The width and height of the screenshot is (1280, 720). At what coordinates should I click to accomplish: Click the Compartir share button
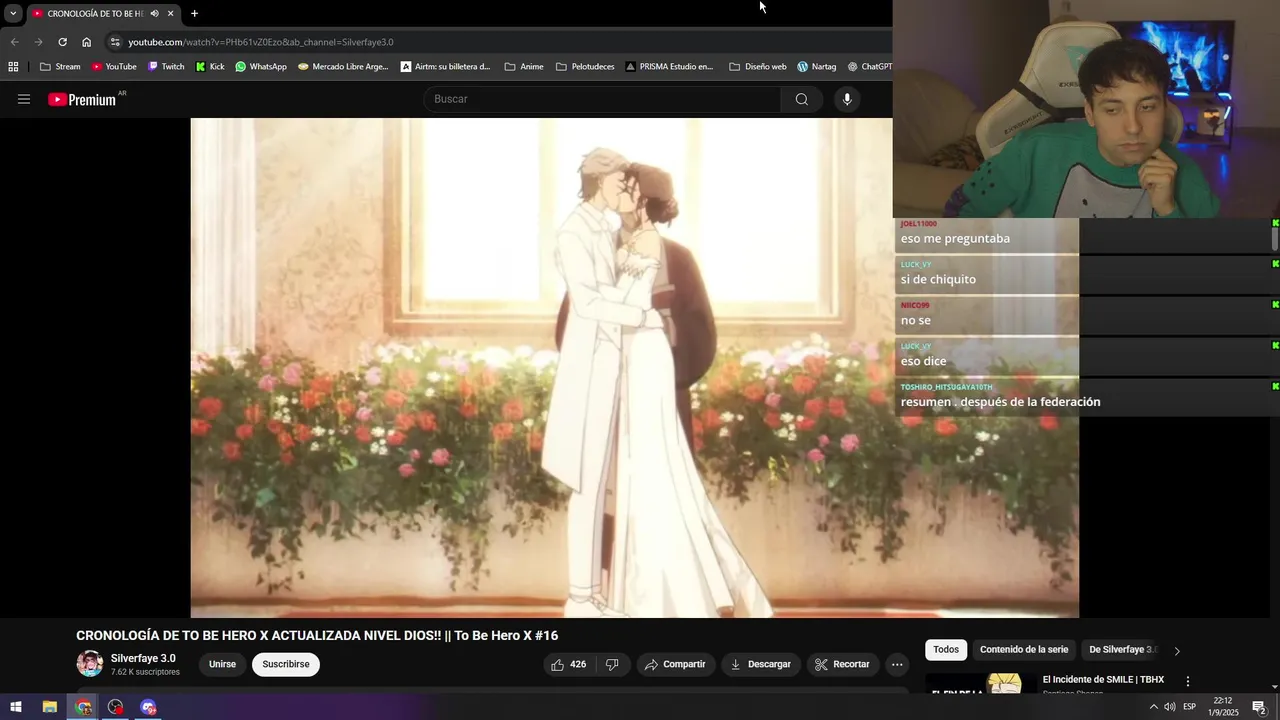click(675, 664)
